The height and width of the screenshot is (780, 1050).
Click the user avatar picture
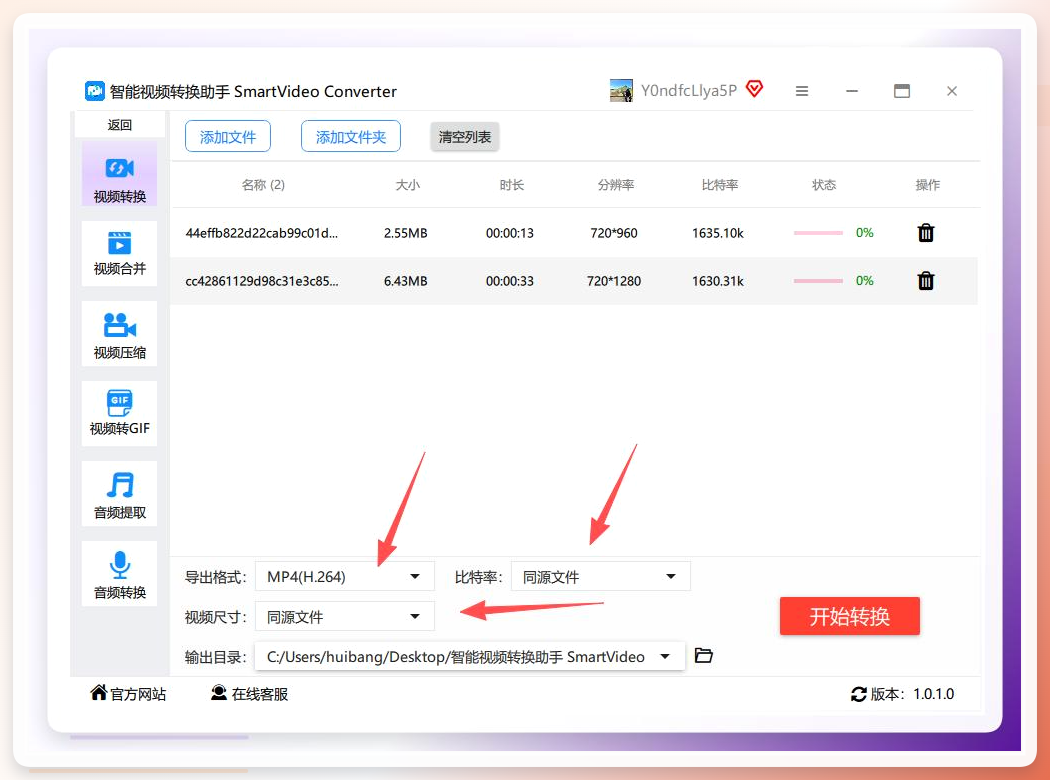(621, 90)
